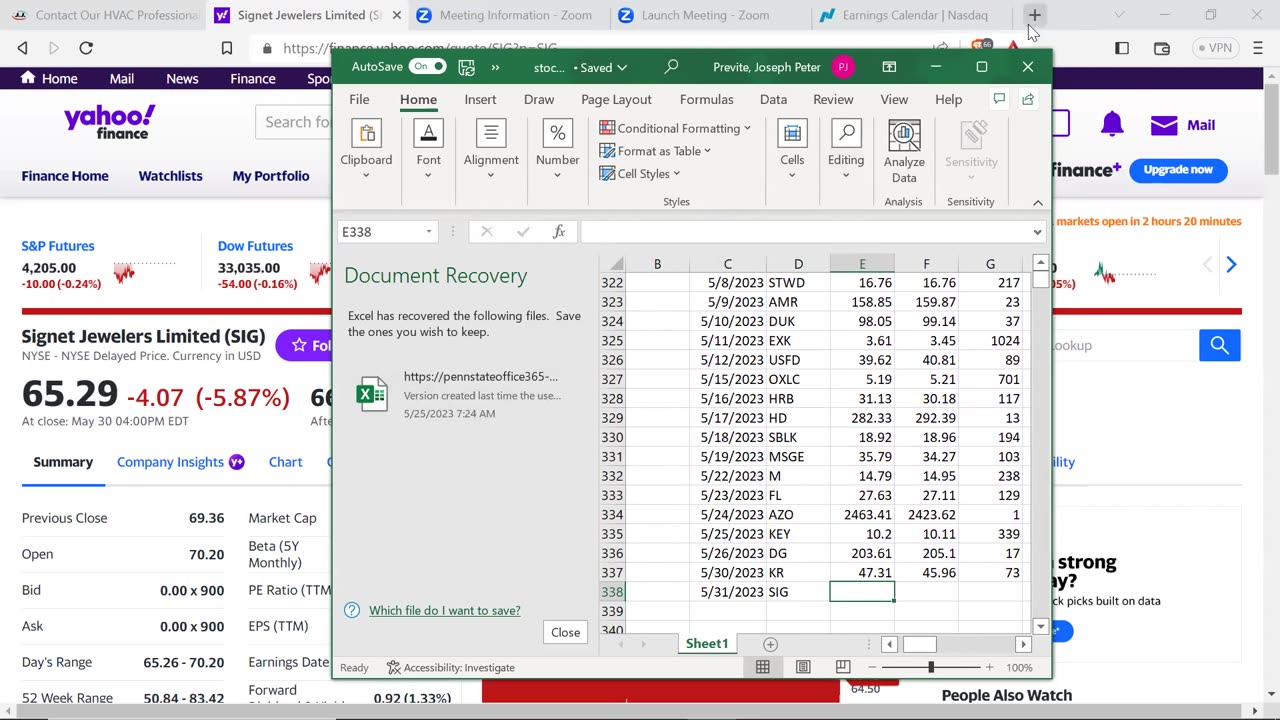Open the Help ribbon tab
The width and height of the screenshot is (1280, 720).
click(x=948, y=99)
